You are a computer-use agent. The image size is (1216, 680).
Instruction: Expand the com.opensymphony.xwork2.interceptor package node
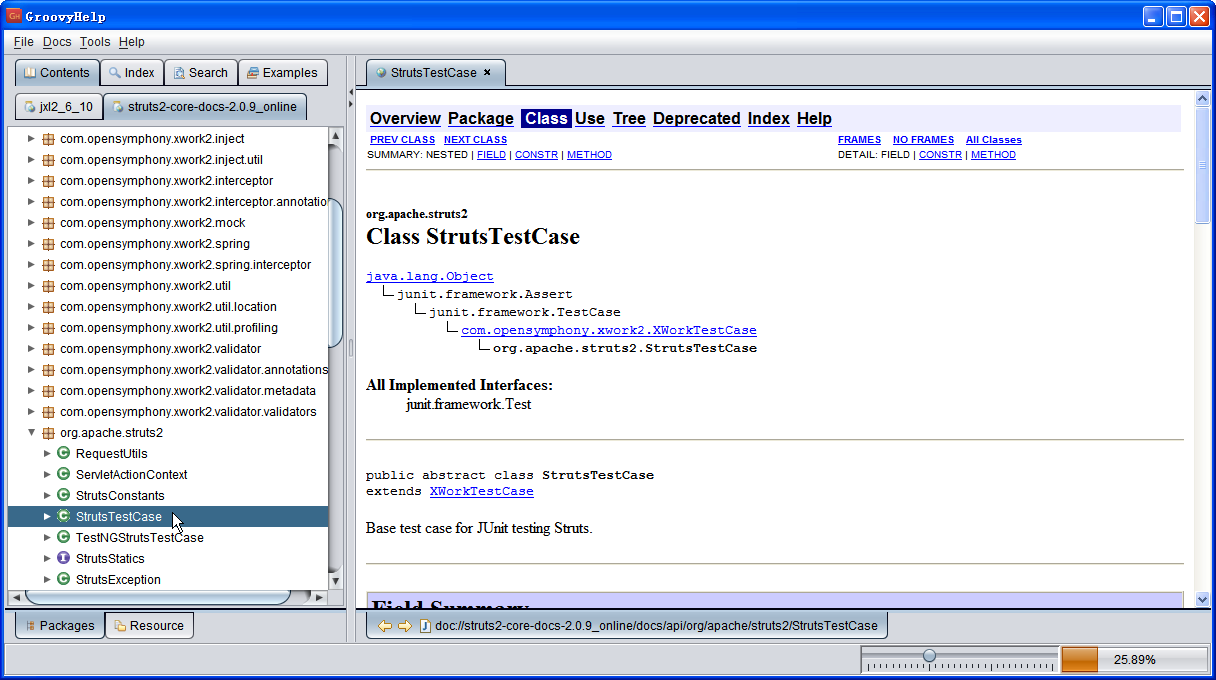pyautogui.click(x=31, y=181)
